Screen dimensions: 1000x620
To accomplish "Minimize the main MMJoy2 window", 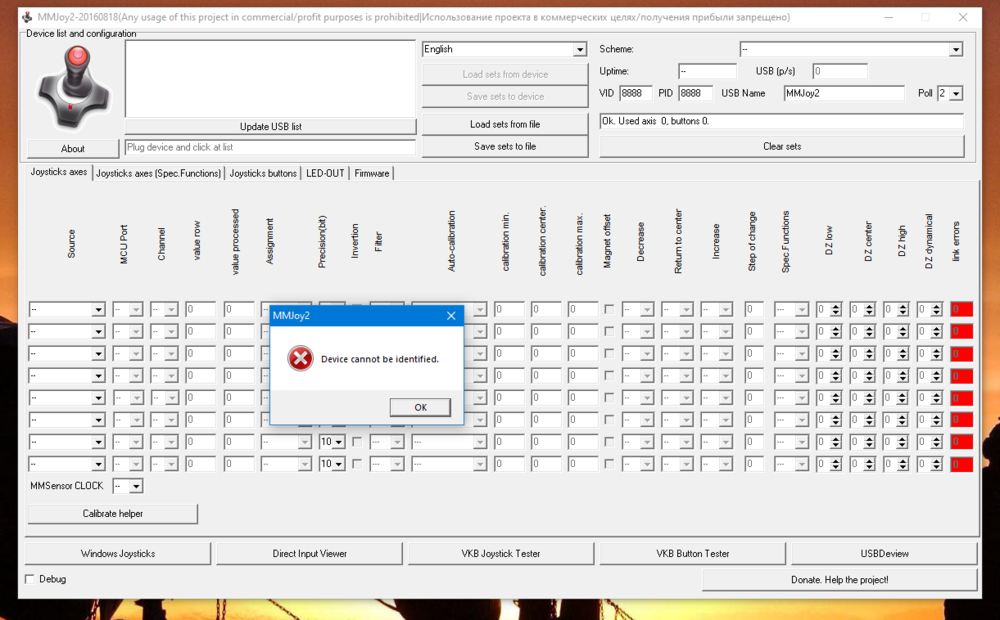I will [888, 17].
